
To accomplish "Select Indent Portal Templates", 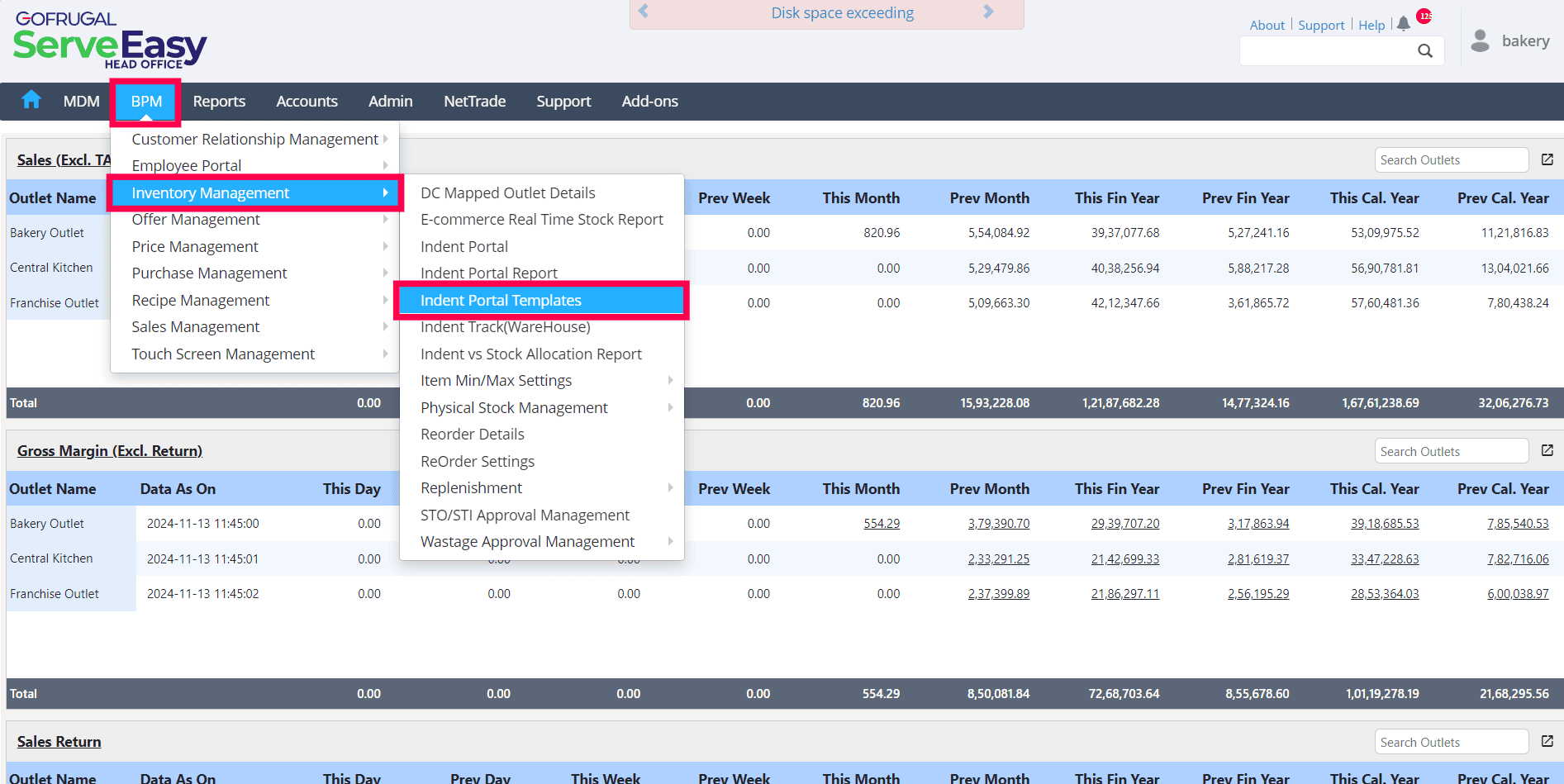I will point(542,300).
